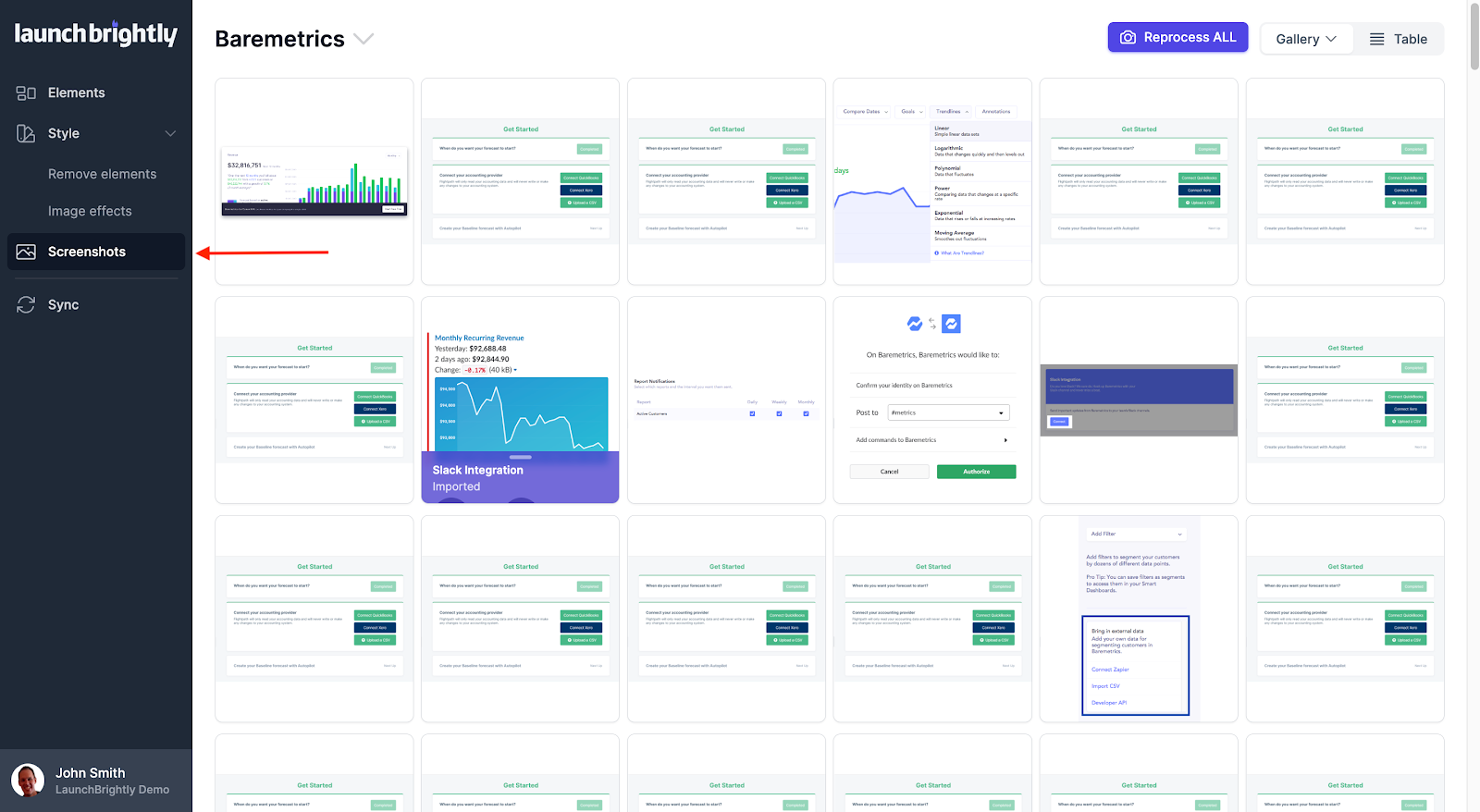Open the Add Filter screenshot thumbnail
Viewport: 1480px width, 812px height.
1139,619
